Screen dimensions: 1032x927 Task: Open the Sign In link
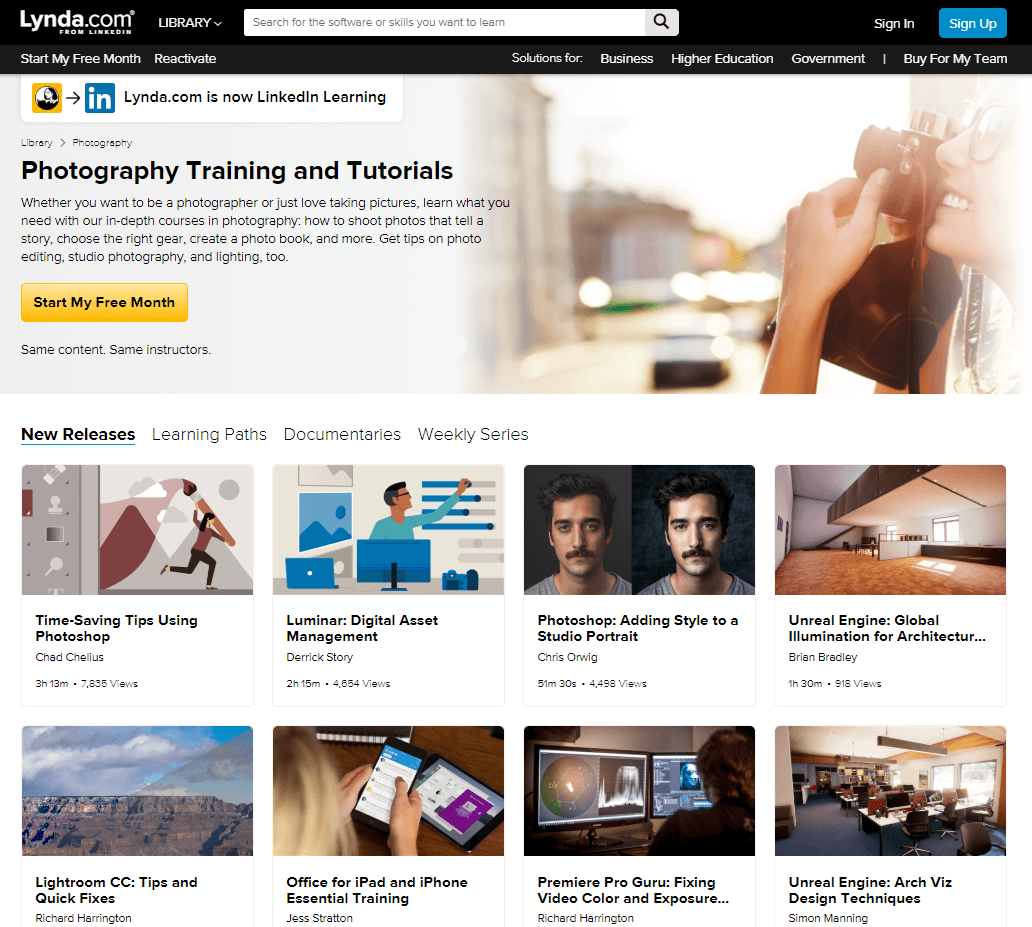[x=894, y=24]
